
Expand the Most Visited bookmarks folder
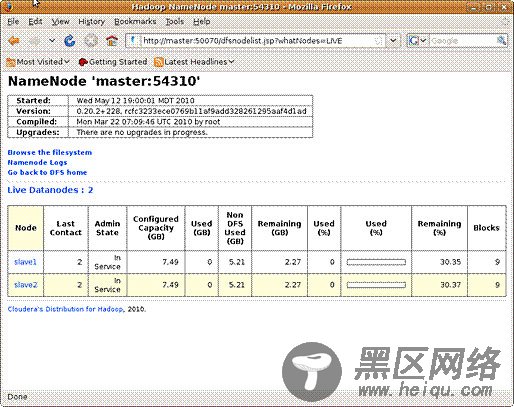coord(38,62)
